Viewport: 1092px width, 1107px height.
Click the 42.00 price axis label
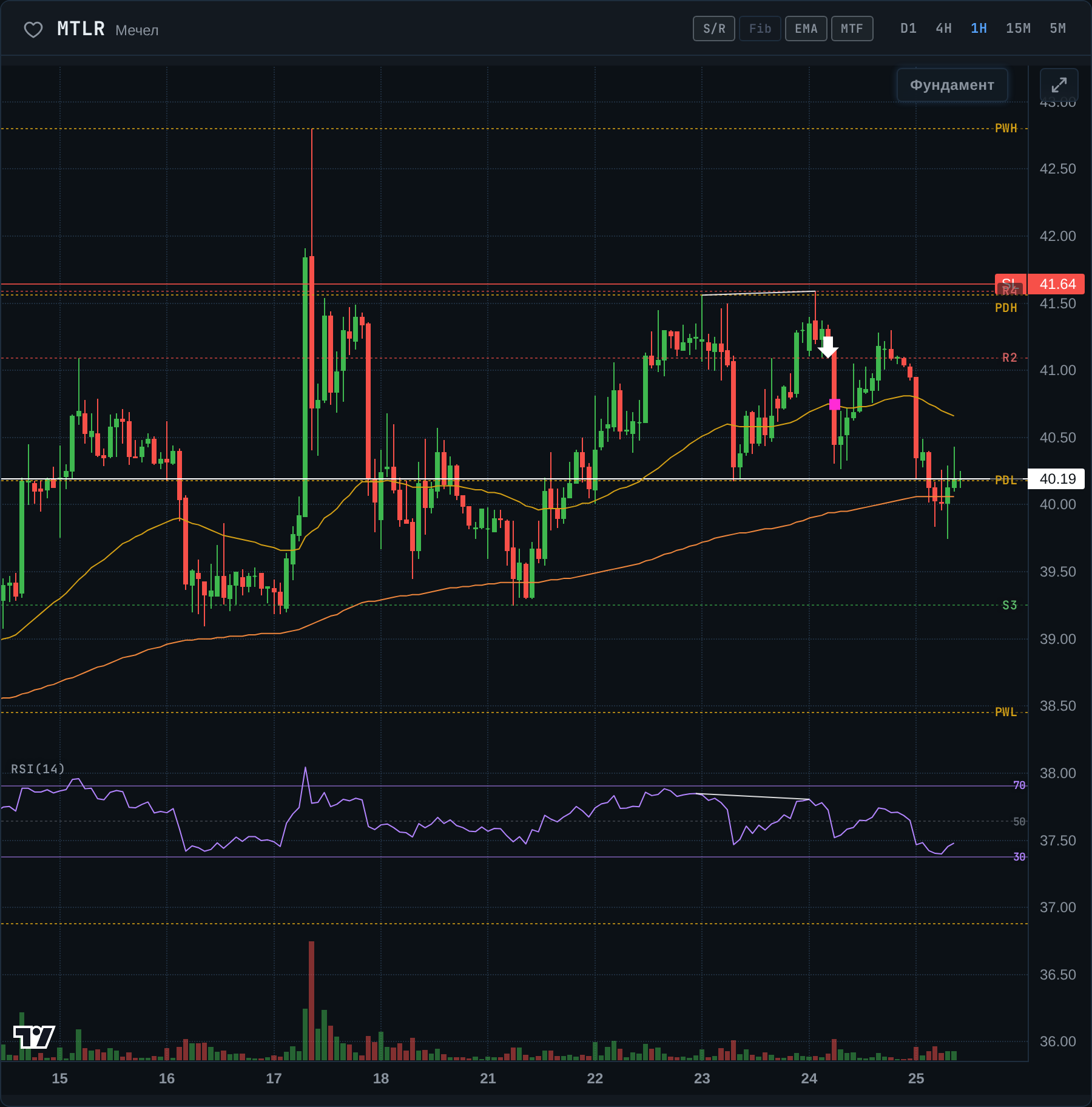pos(1057,236)
